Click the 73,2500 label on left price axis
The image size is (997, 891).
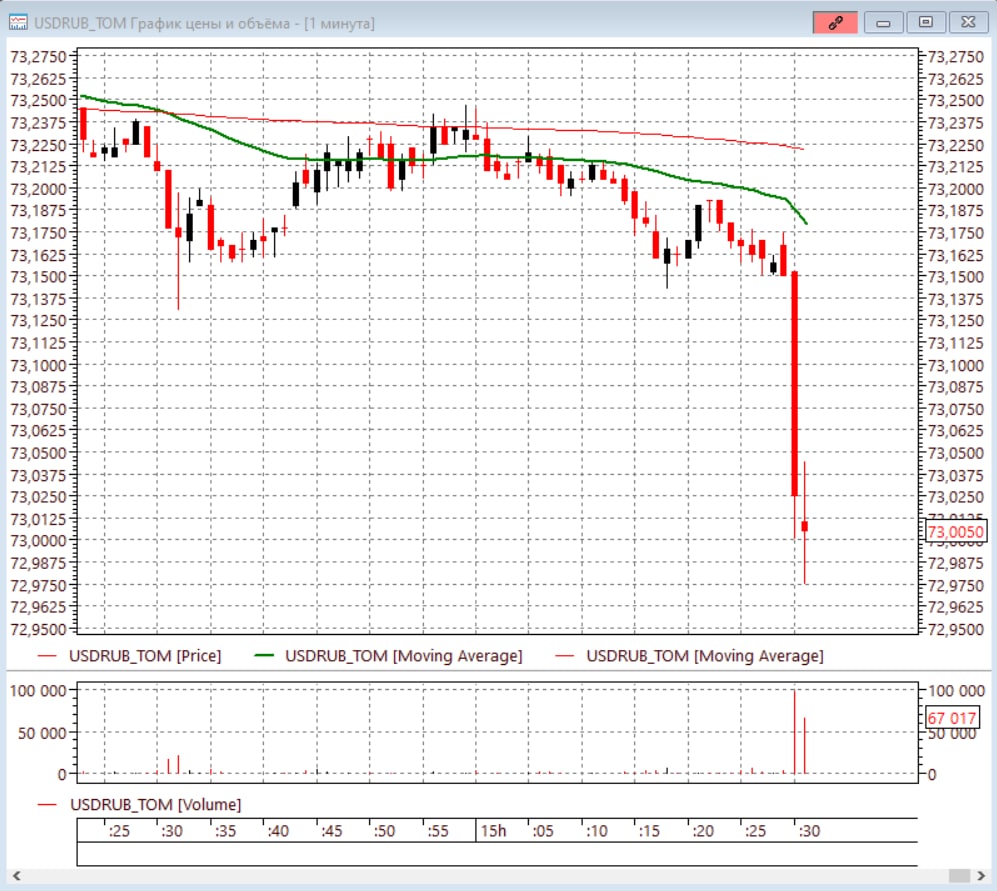pos(38,100)
